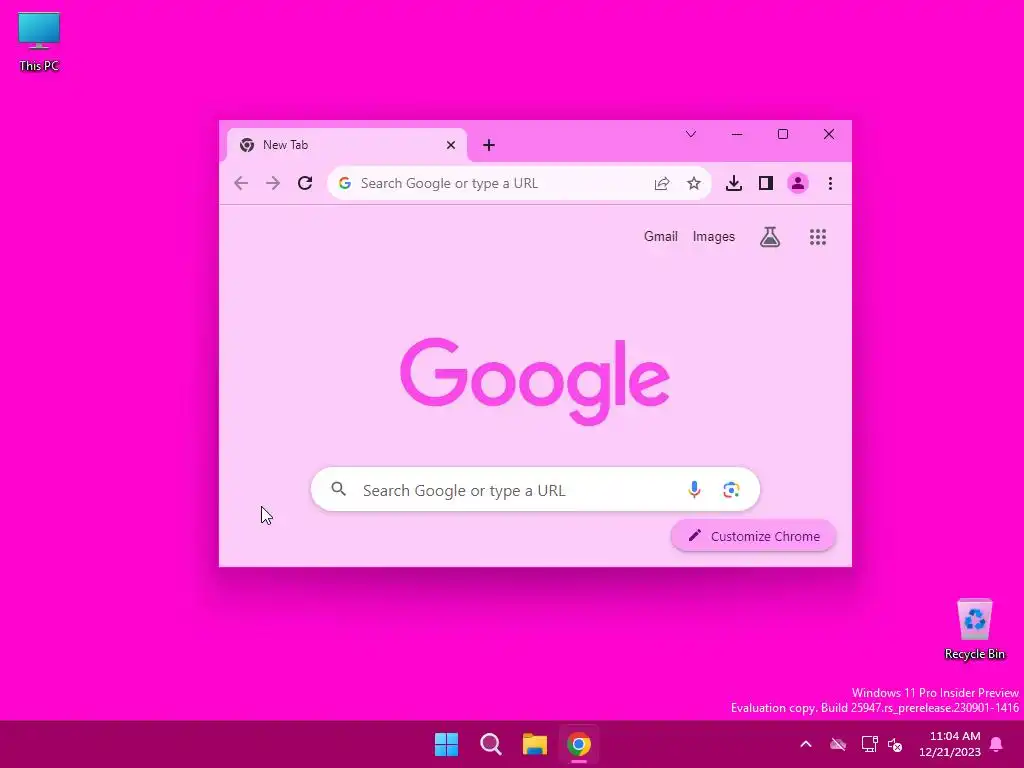Click Chrome's forward navigation arrow
1024x768 pixels.
tap(273, 184)
